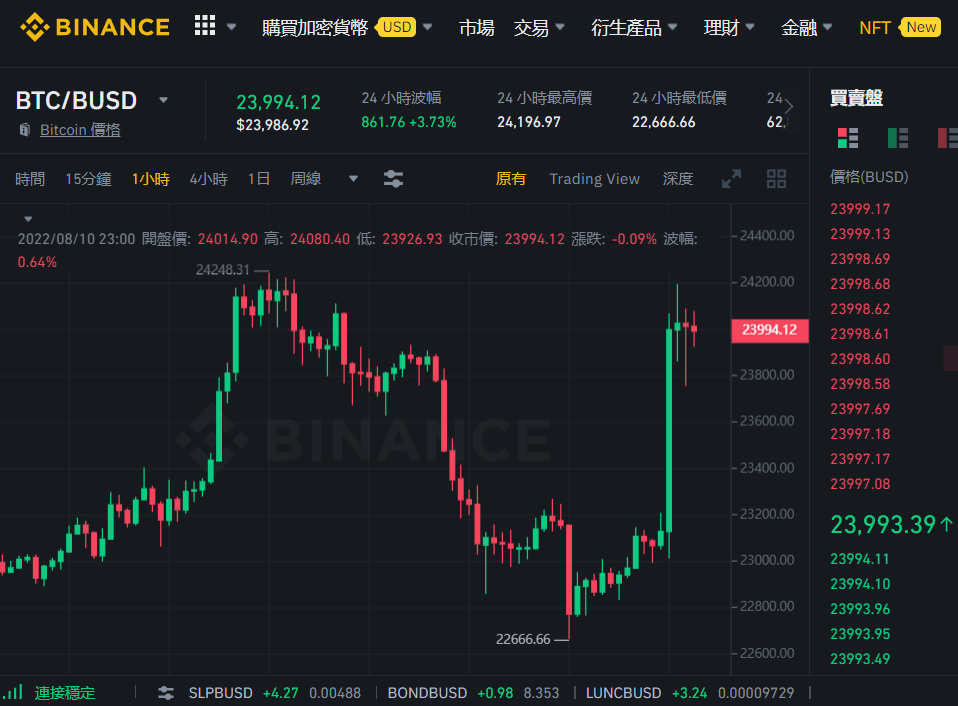Open the NFT page link
This screenshot has width=958, height=706.
875,27
